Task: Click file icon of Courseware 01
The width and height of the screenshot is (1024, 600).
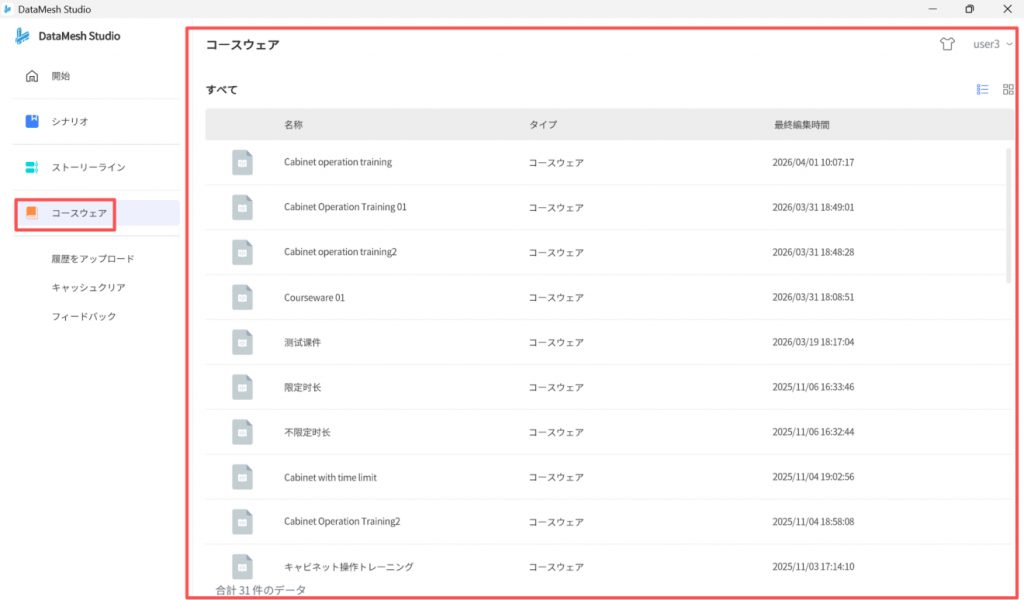Action: (x=242, y=297)
